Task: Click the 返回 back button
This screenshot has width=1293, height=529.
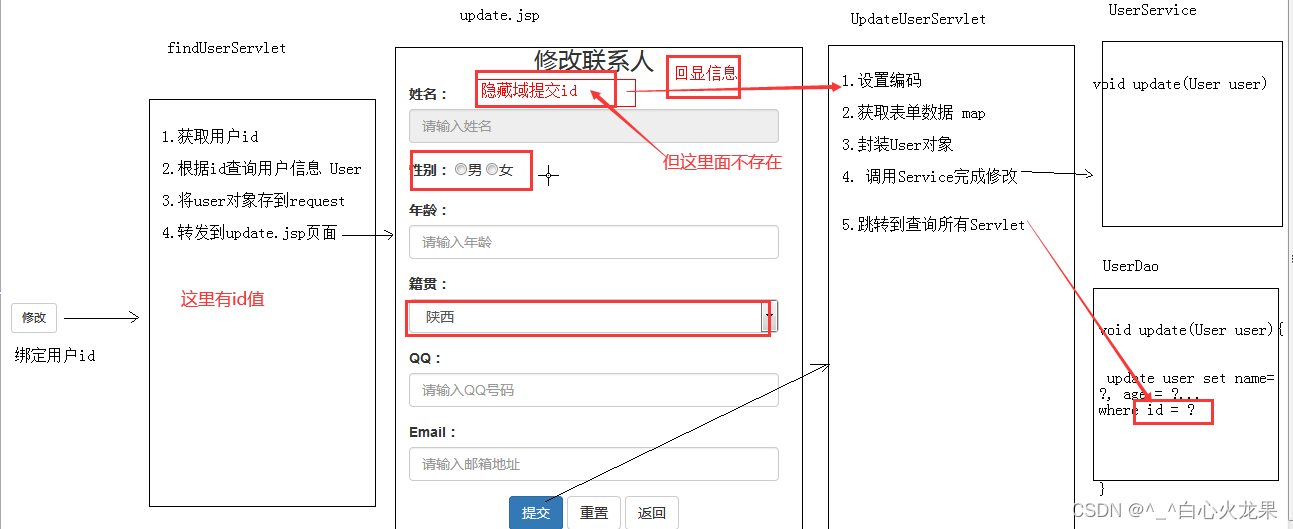Action: 652,512
